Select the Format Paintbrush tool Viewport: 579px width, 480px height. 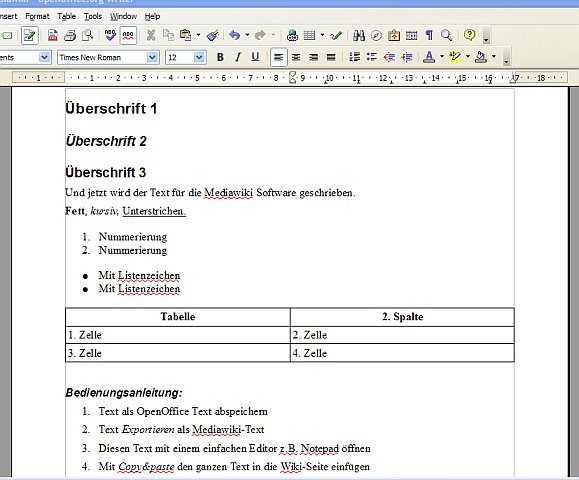pyautogui.click(x=212, y=35)
